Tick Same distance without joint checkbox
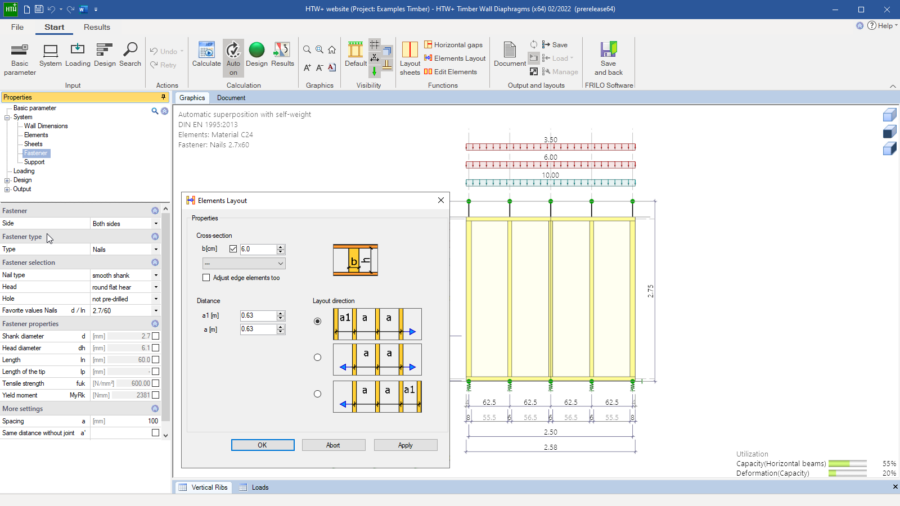Screen dimensions: 900x506 click(x=156, y=433)
